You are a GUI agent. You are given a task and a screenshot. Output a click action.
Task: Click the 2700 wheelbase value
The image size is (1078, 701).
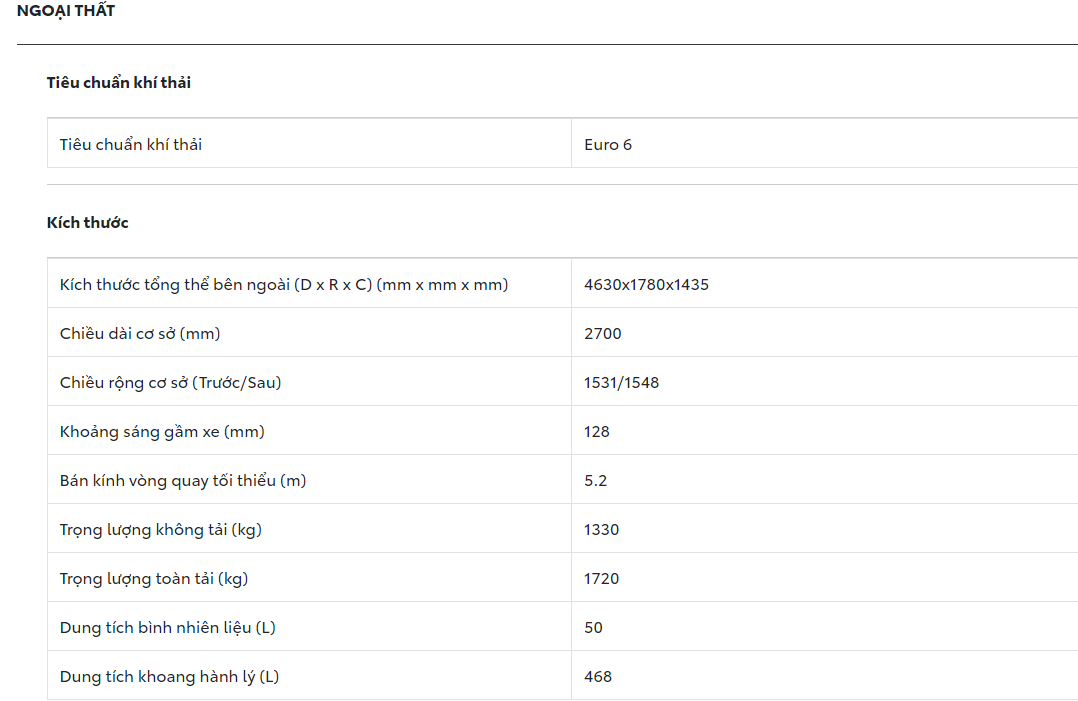click(x=603, y=334)
